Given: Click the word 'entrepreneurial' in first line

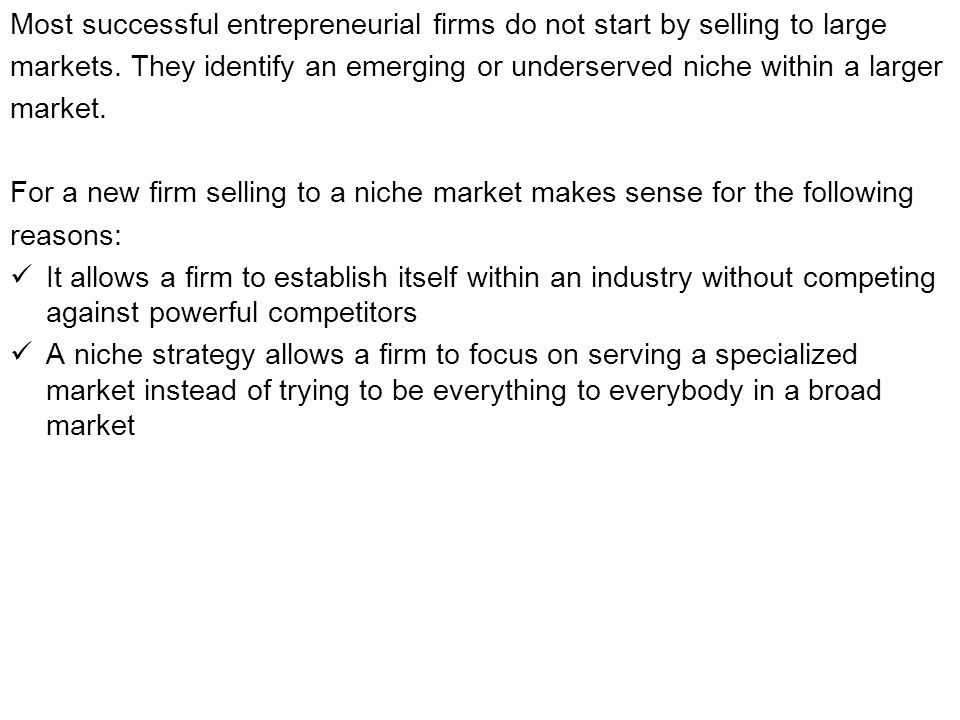Looking at the screenshot, I should tap(323, 26).
